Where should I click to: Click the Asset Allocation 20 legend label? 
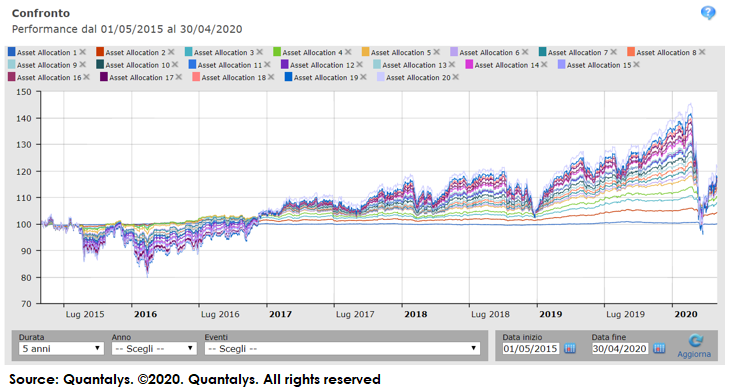pos(419,78)
